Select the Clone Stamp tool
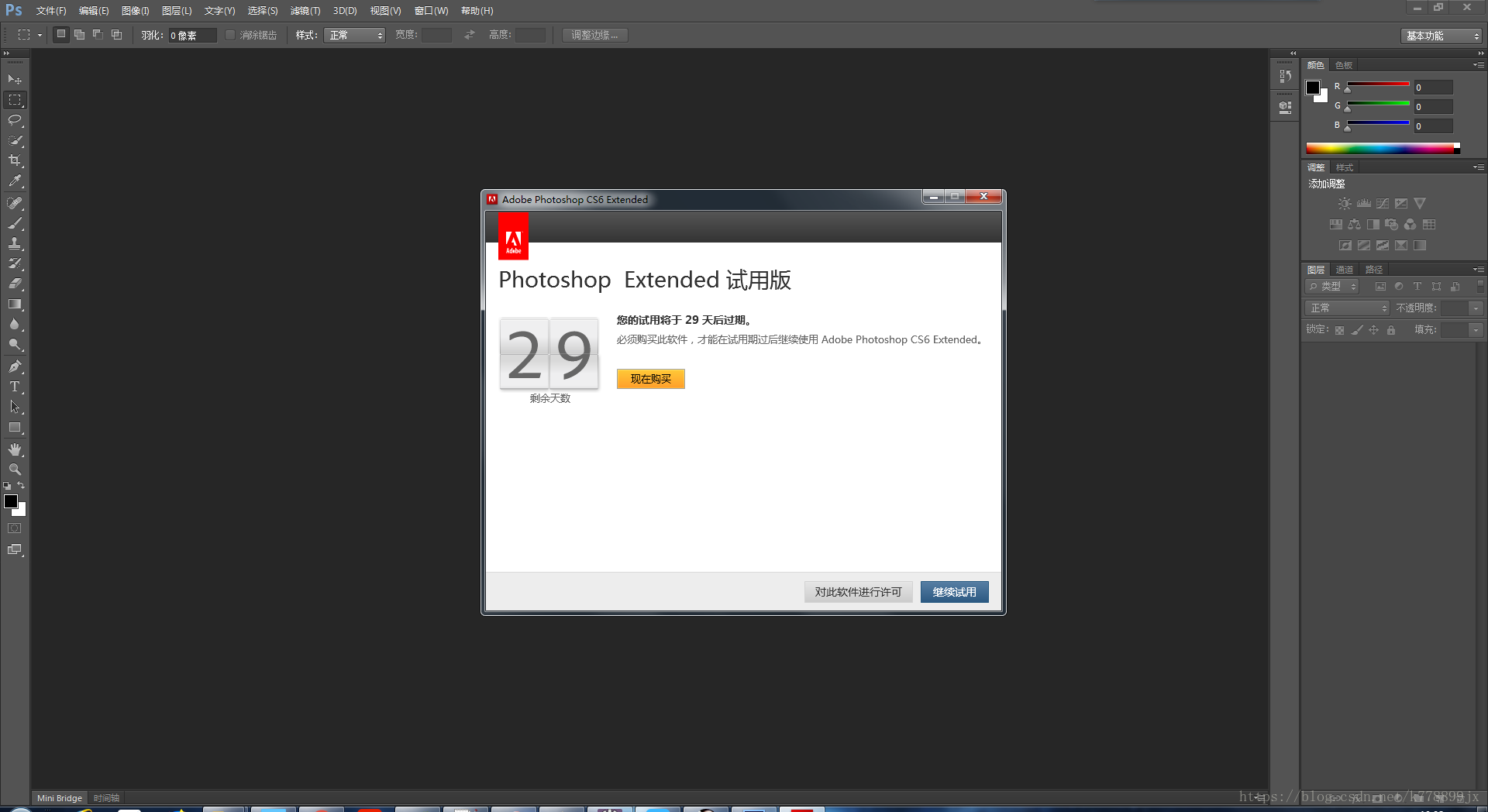The width and height of the screenshot is (1488, 812). pyautogui.click(x=15, y=243)
